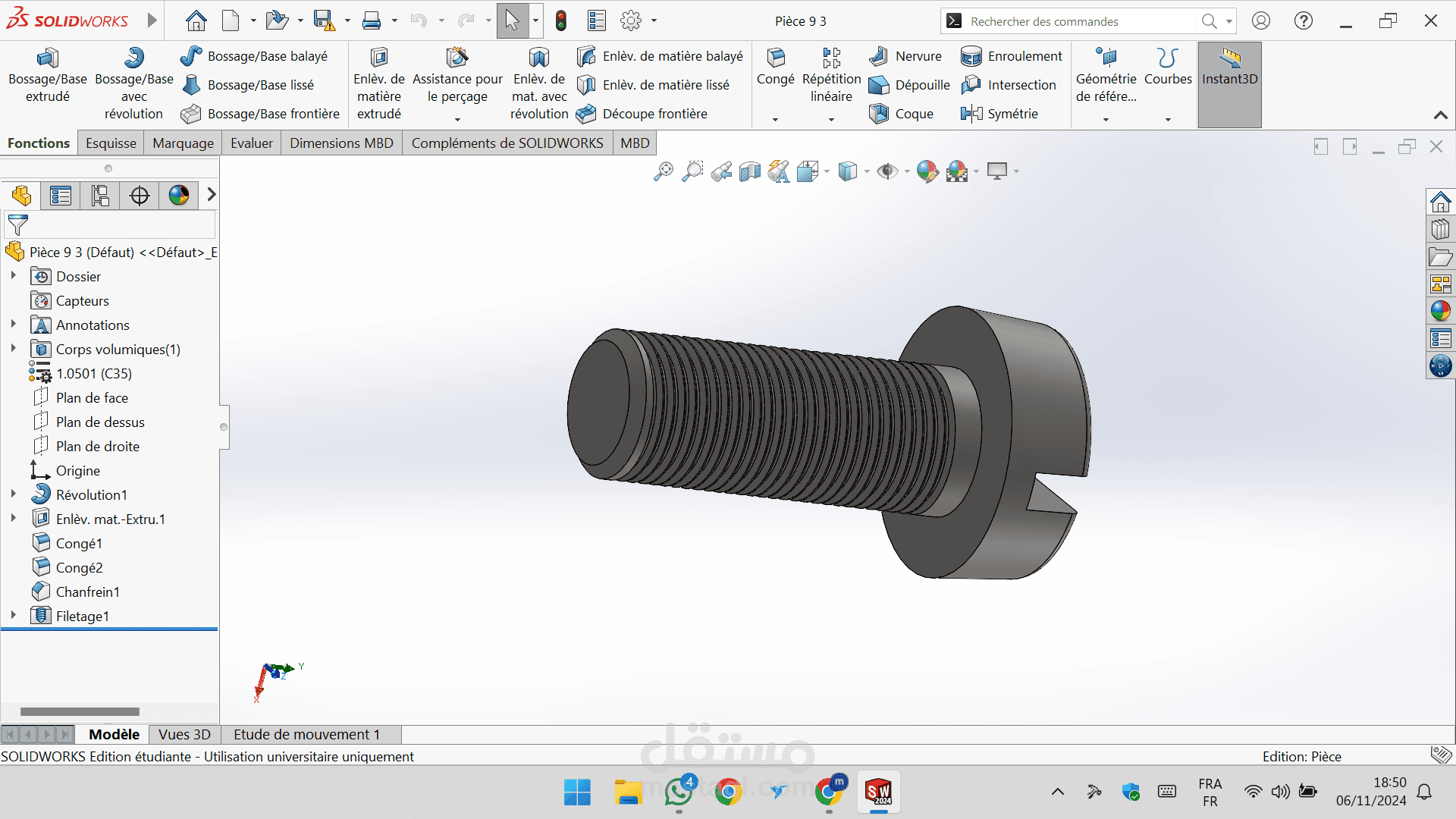Open the DisplayManager color sphere tab
The width and height of the screenshot is (1456, 819).
[179, 196]
